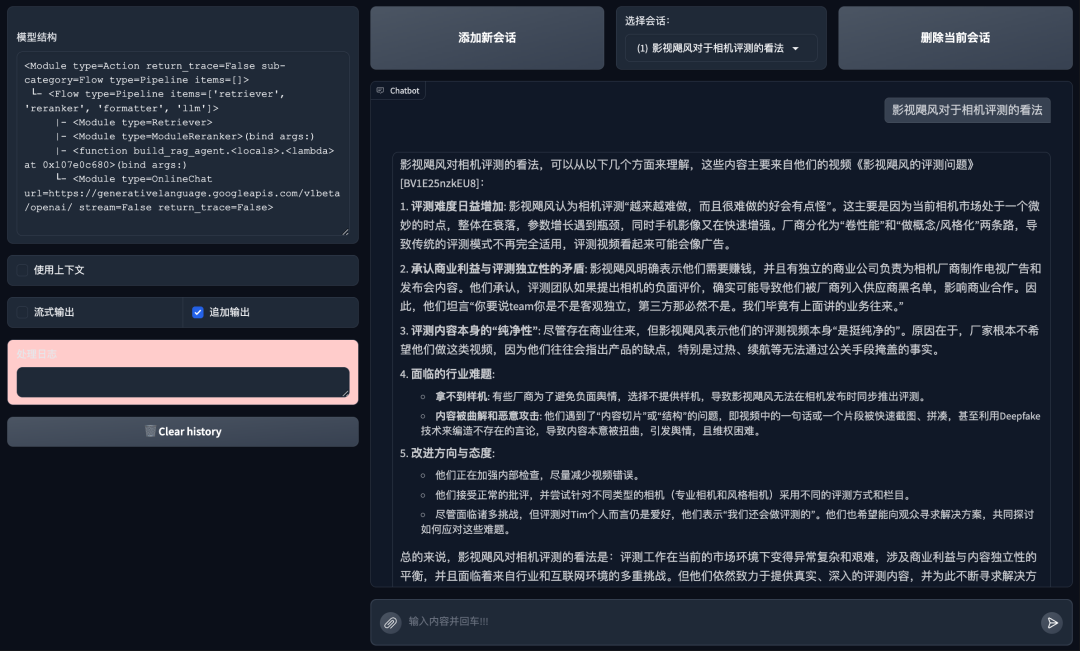Screen dimensions: 1080x651
Task: Open the 选择会话 dropdown
Action: (720, 48)
